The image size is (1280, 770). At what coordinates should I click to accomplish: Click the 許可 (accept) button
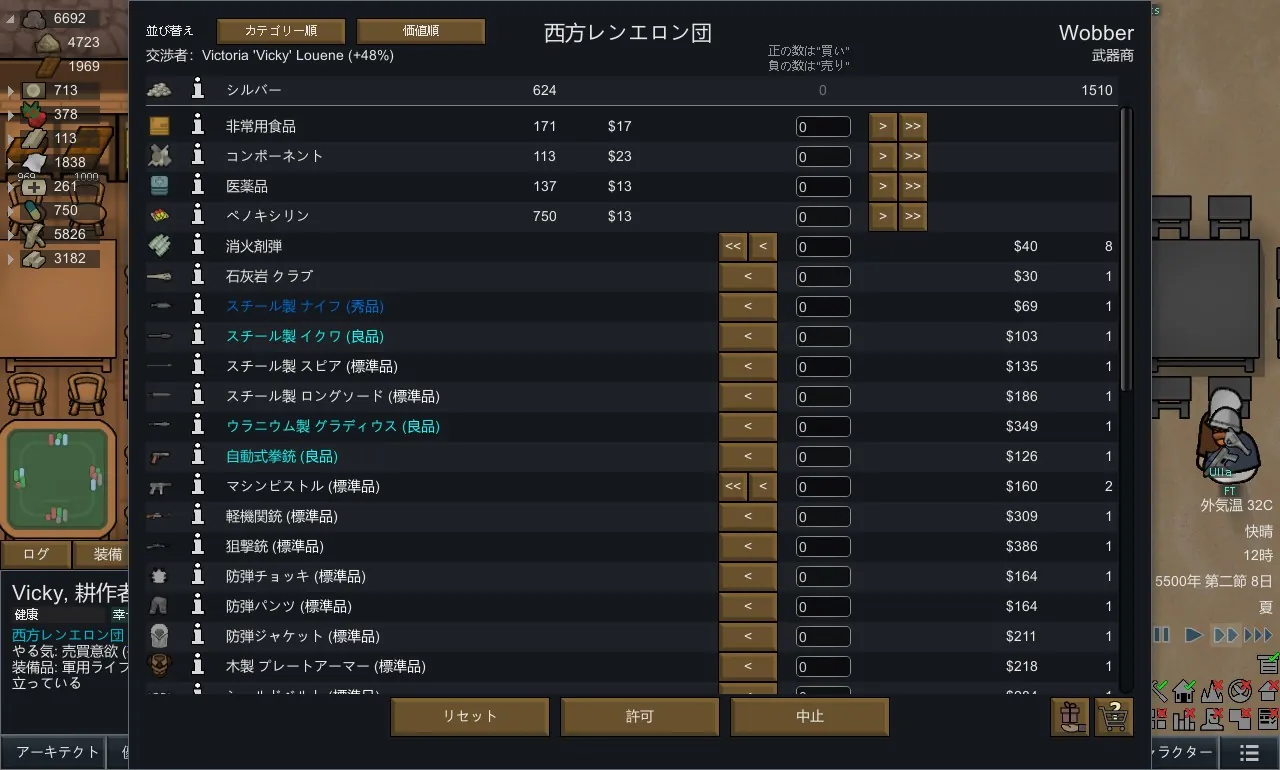(639, 716)
